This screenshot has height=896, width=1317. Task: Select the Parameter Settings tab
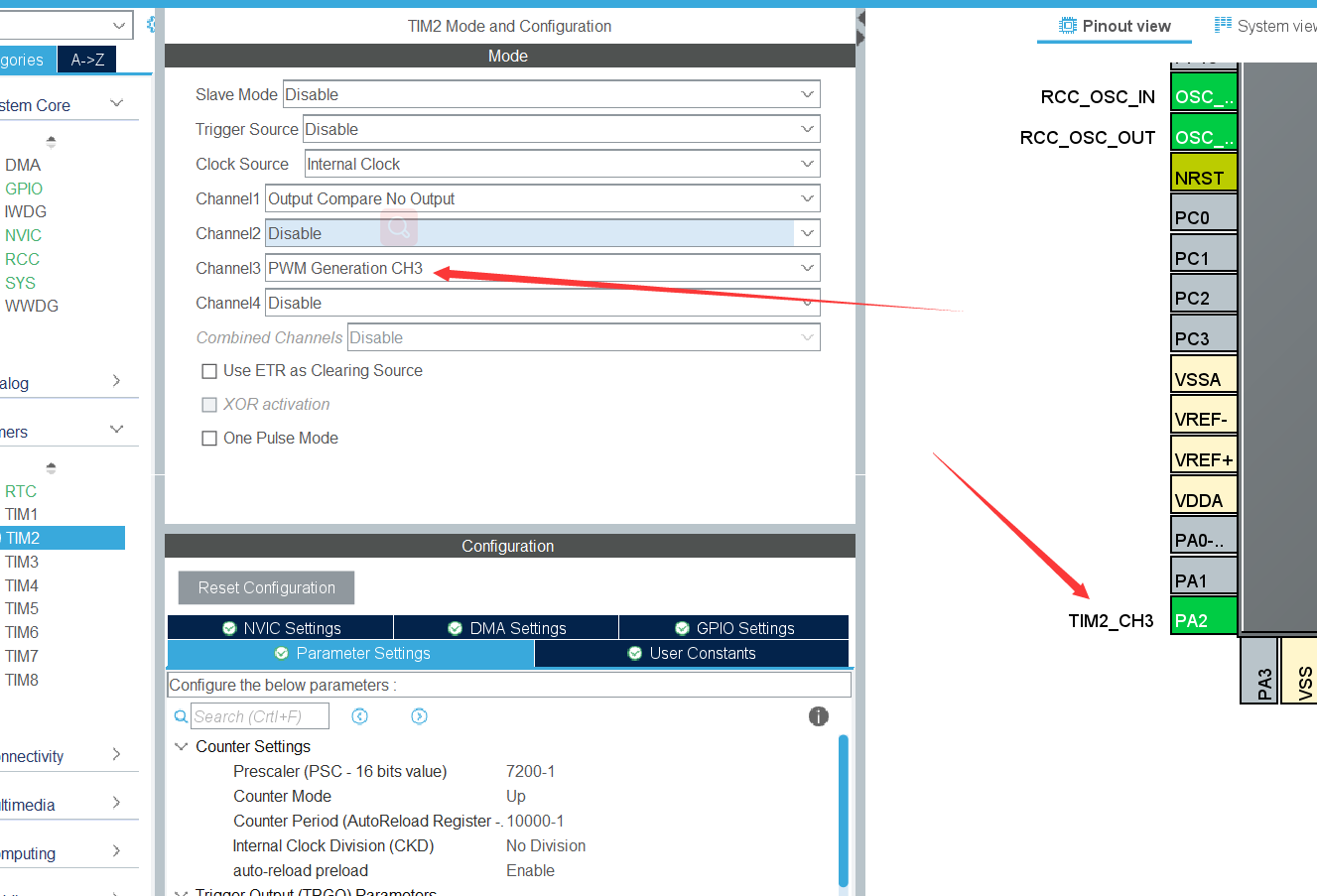[351, 653]
